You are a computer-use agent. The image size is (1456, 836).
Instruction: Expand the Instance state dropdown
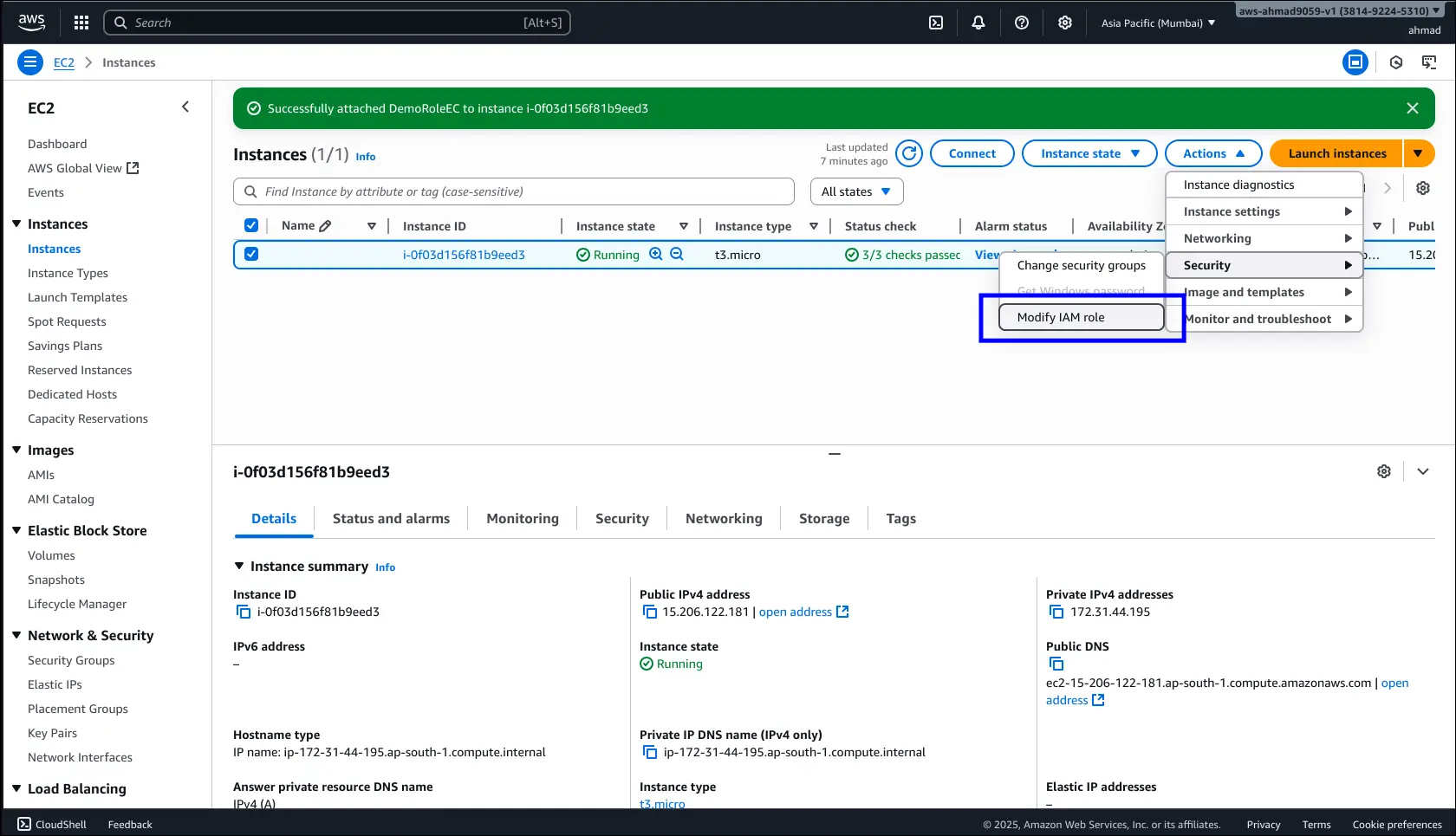click(x=1089, y=153)
